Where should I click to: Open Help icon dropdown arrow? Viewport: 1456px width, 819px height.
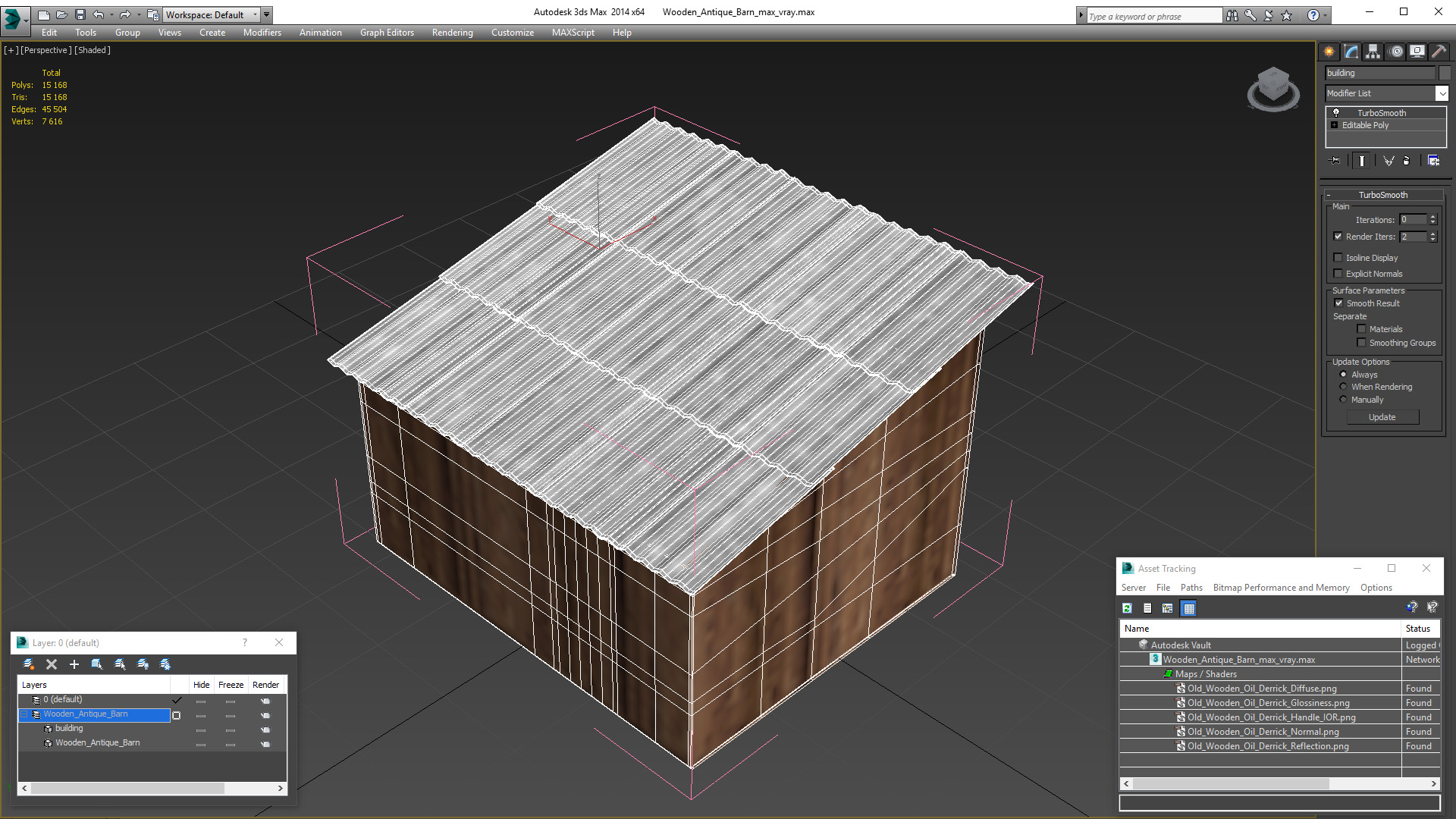coord(1326,15)
